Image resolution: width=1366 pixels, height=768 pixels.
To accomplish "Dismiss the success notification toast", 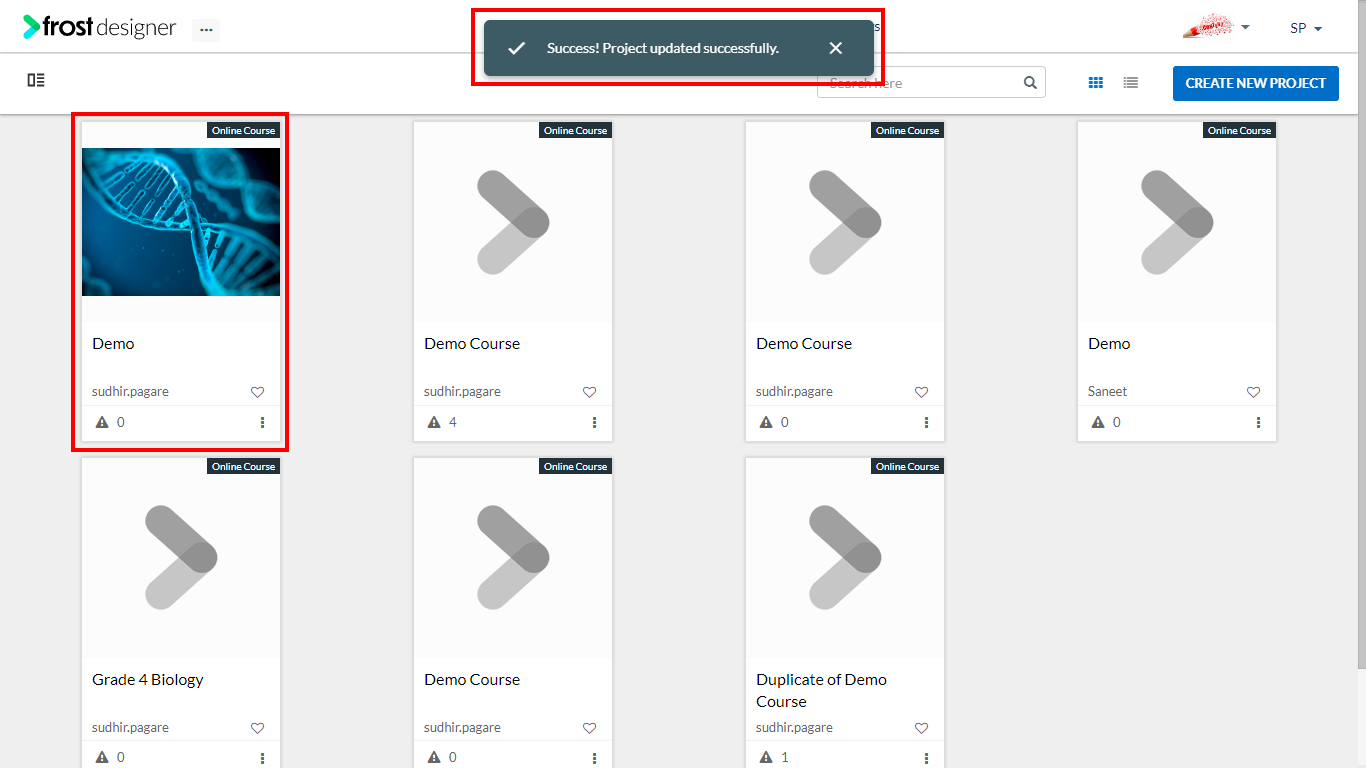I will point(836,48).
